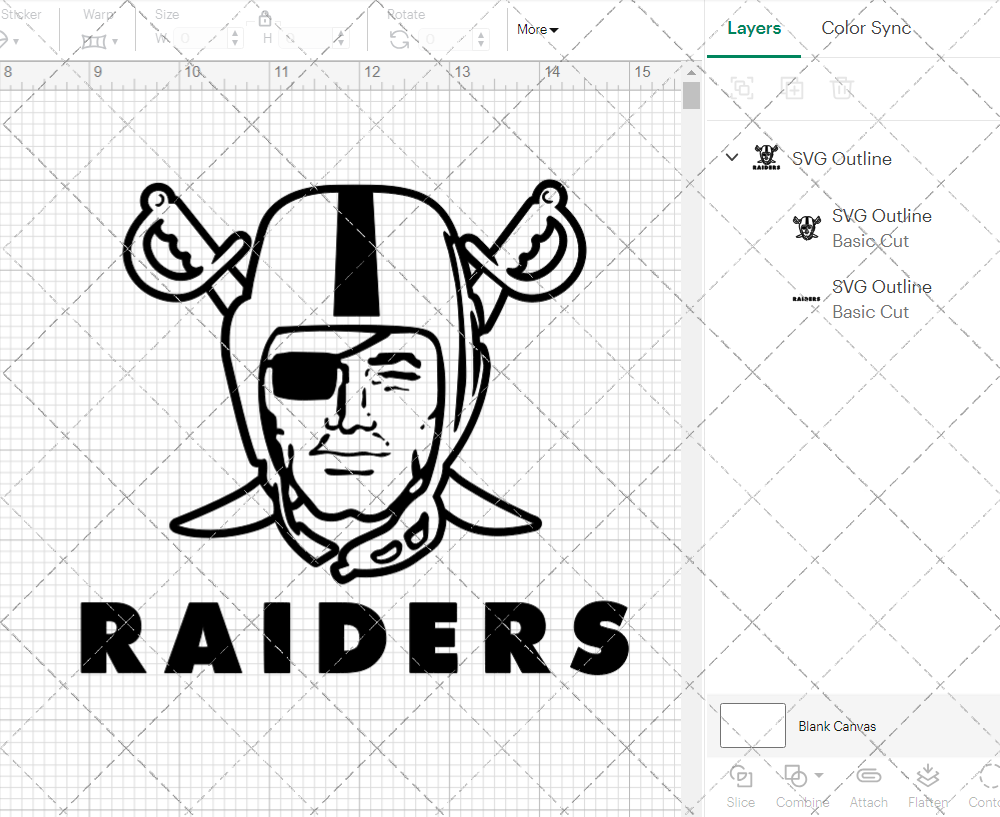1000x817 pixels.
Task: Open the Sticker dropdown arrow
Action: (x=15, y=42)
